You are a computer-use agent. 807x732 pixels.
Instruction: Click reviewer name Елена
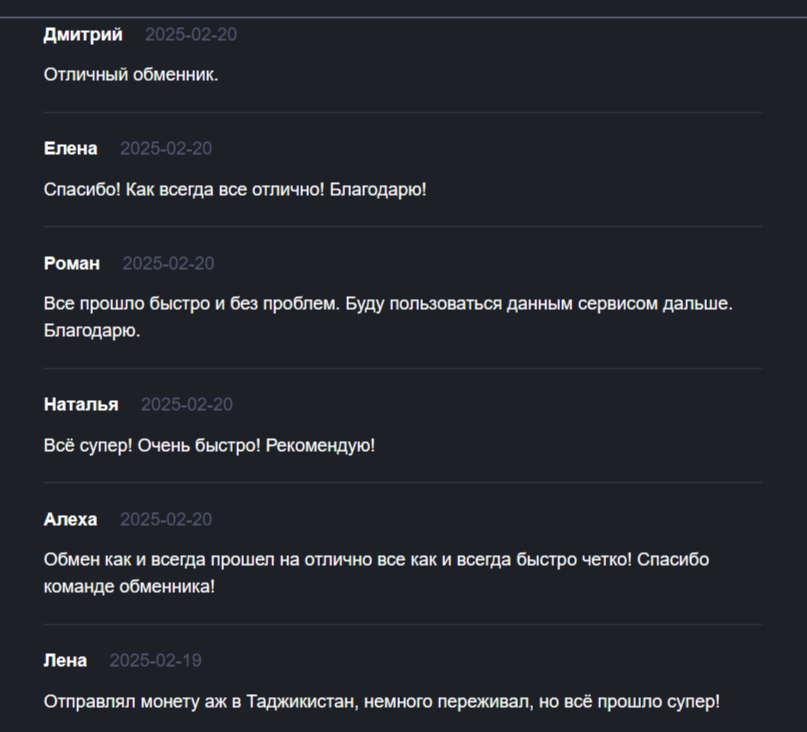tap(71, 149)
